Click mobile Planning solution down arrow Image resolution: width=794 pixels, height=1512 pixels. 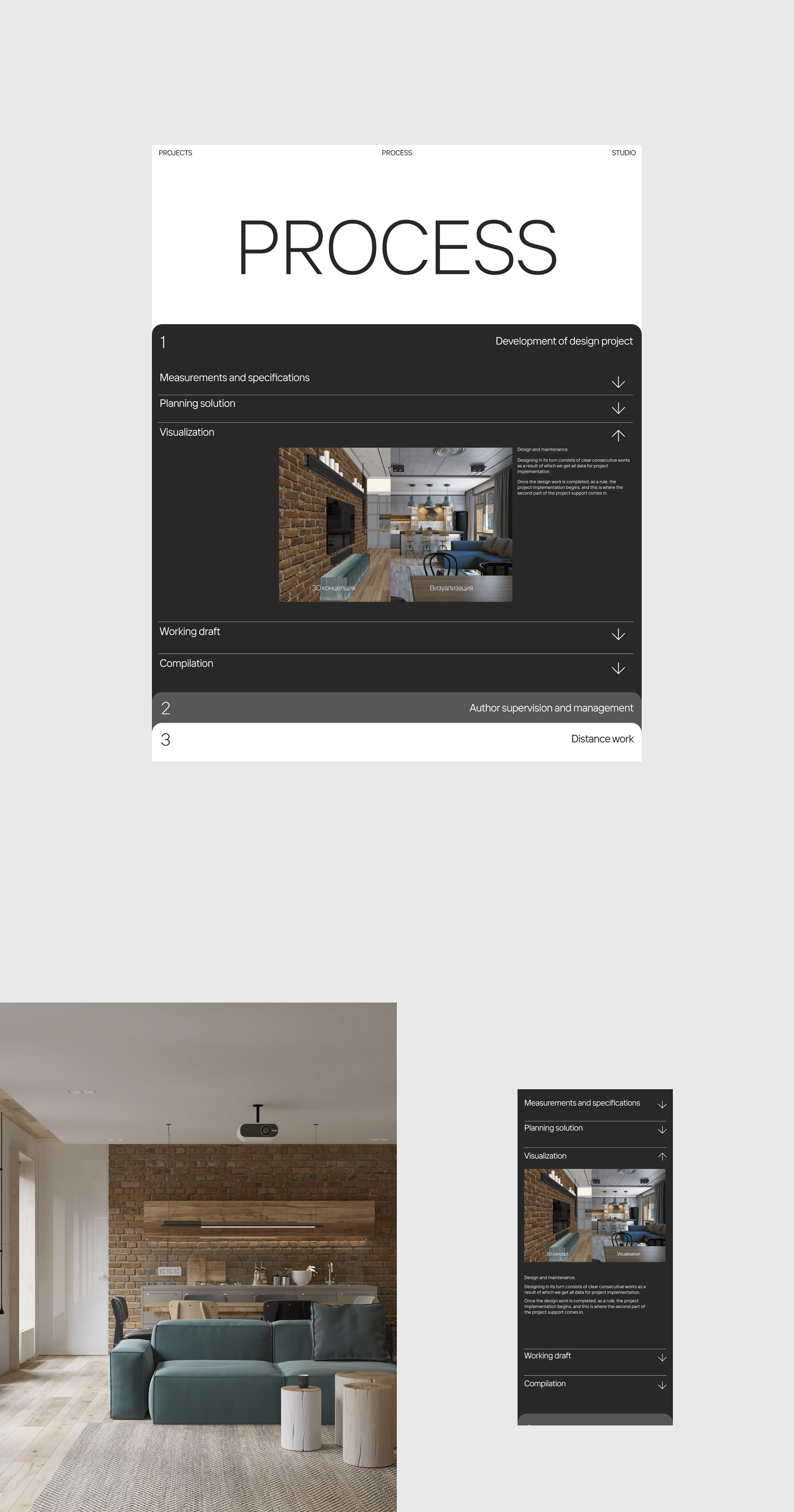662,1130
